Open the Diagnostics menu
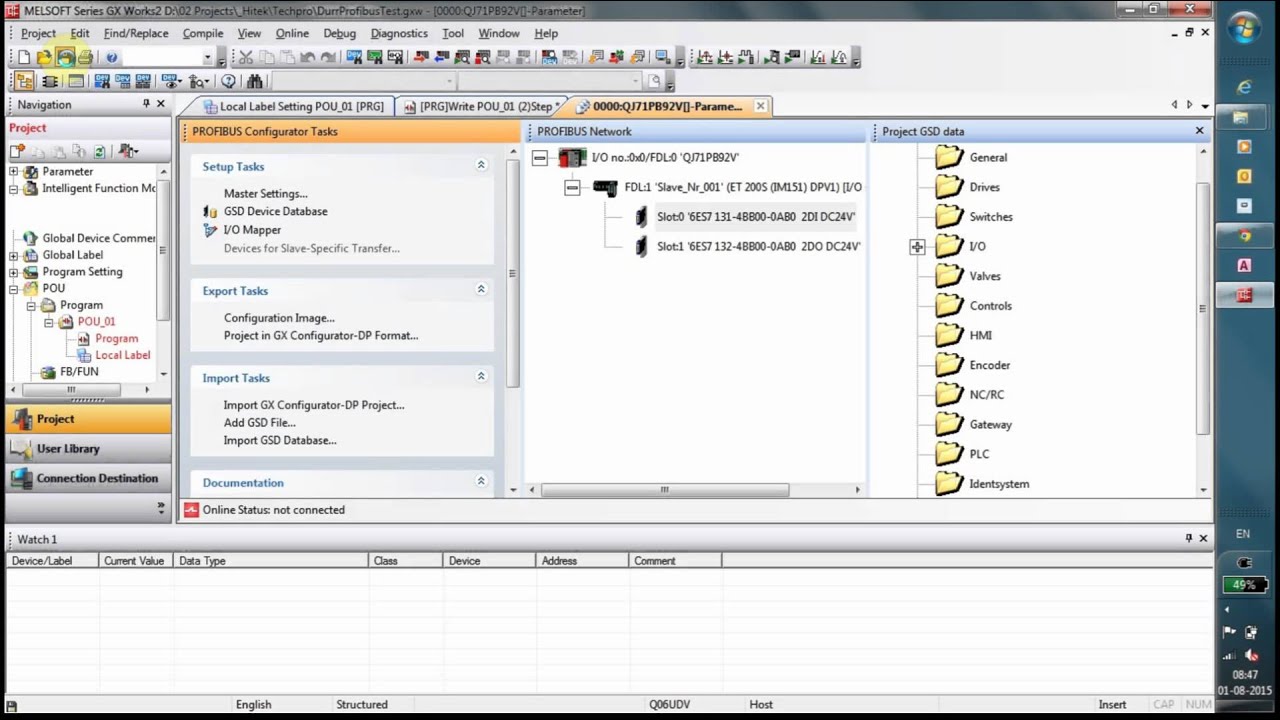Screen dimensions: 1280x720 pos(399,33)
